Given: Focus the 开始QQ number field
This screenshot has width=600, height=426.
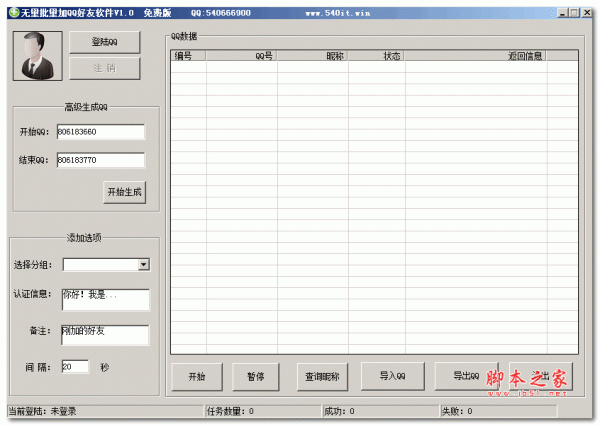Looking at the screenshot, I should click(100, 132).
